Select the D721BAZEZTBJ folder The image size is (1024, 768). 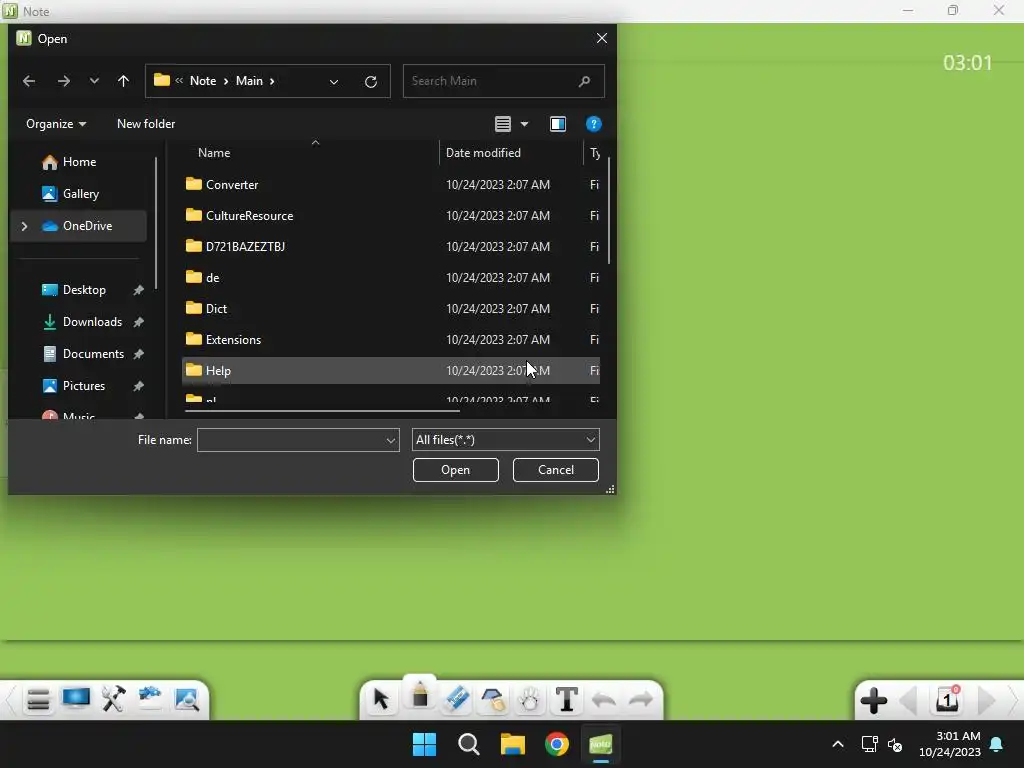point(391,247)
